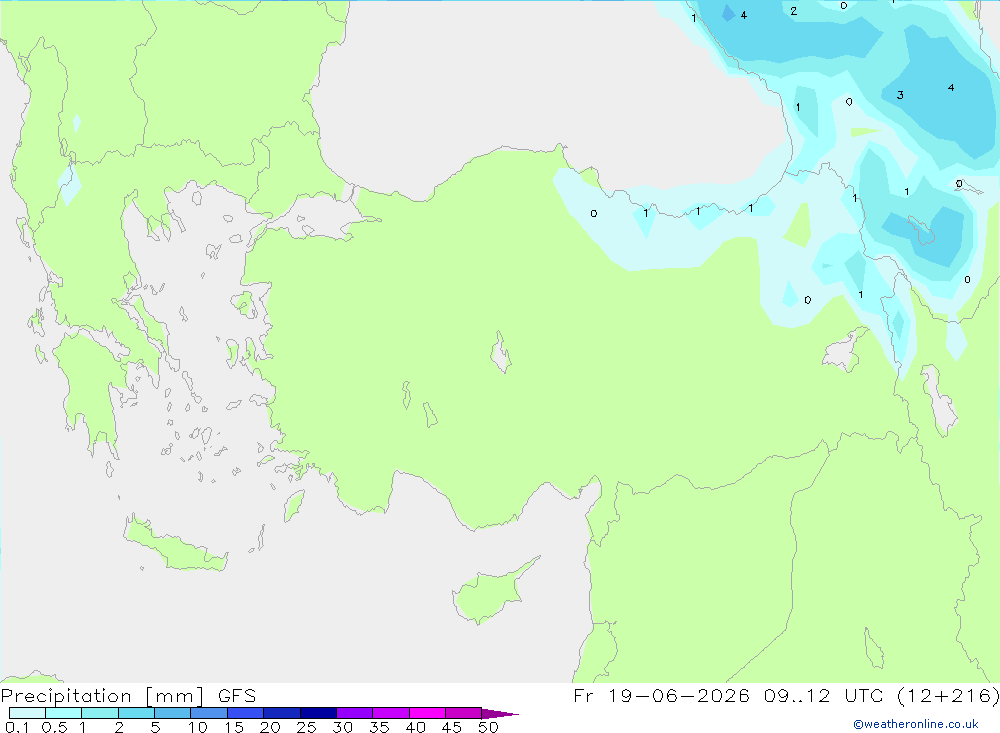
Task: Click the '0.5' legend scale label
Action: pyautogui.click(x=54, y=727)
